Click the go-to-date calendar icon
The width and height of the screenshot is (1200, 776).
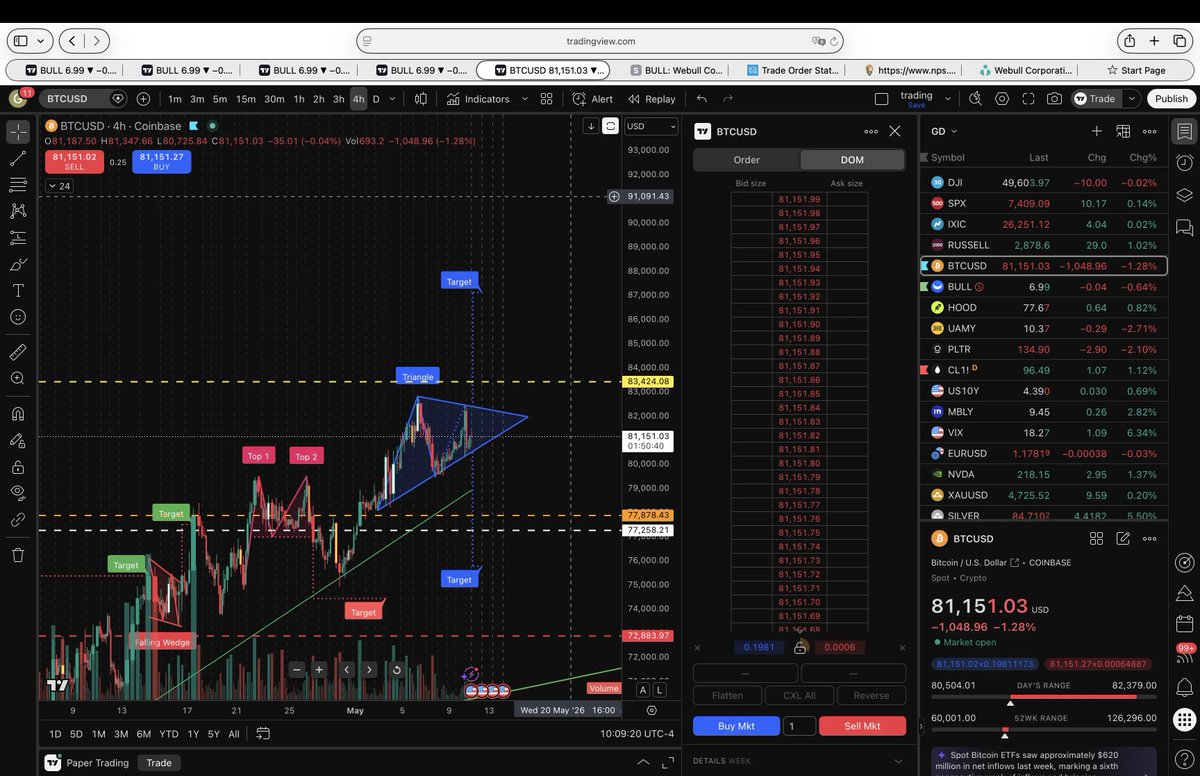click(x=263, y=733)
